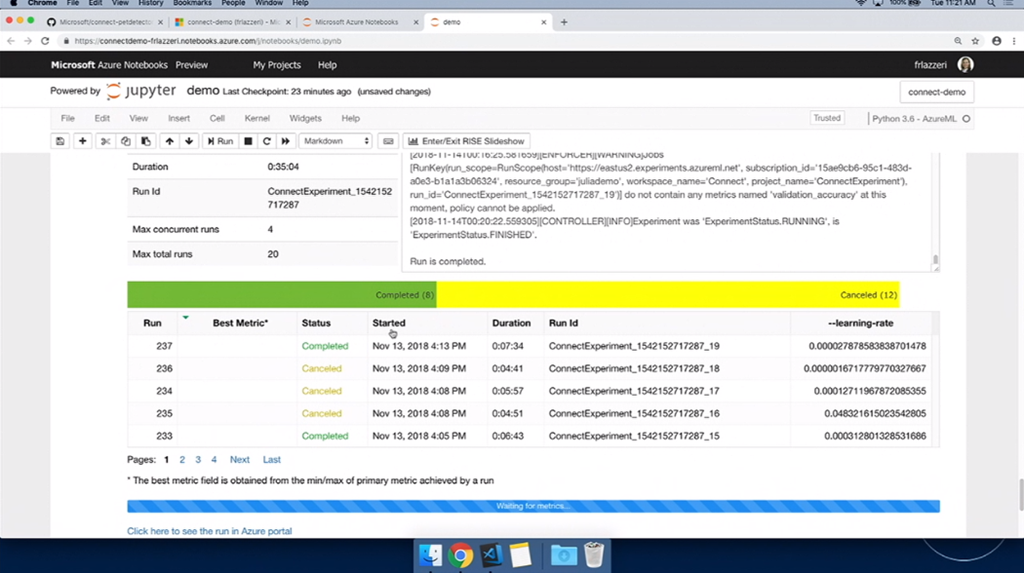Insert a cell below with plus icon
The image size is (1024, 573).
(83, 141)
